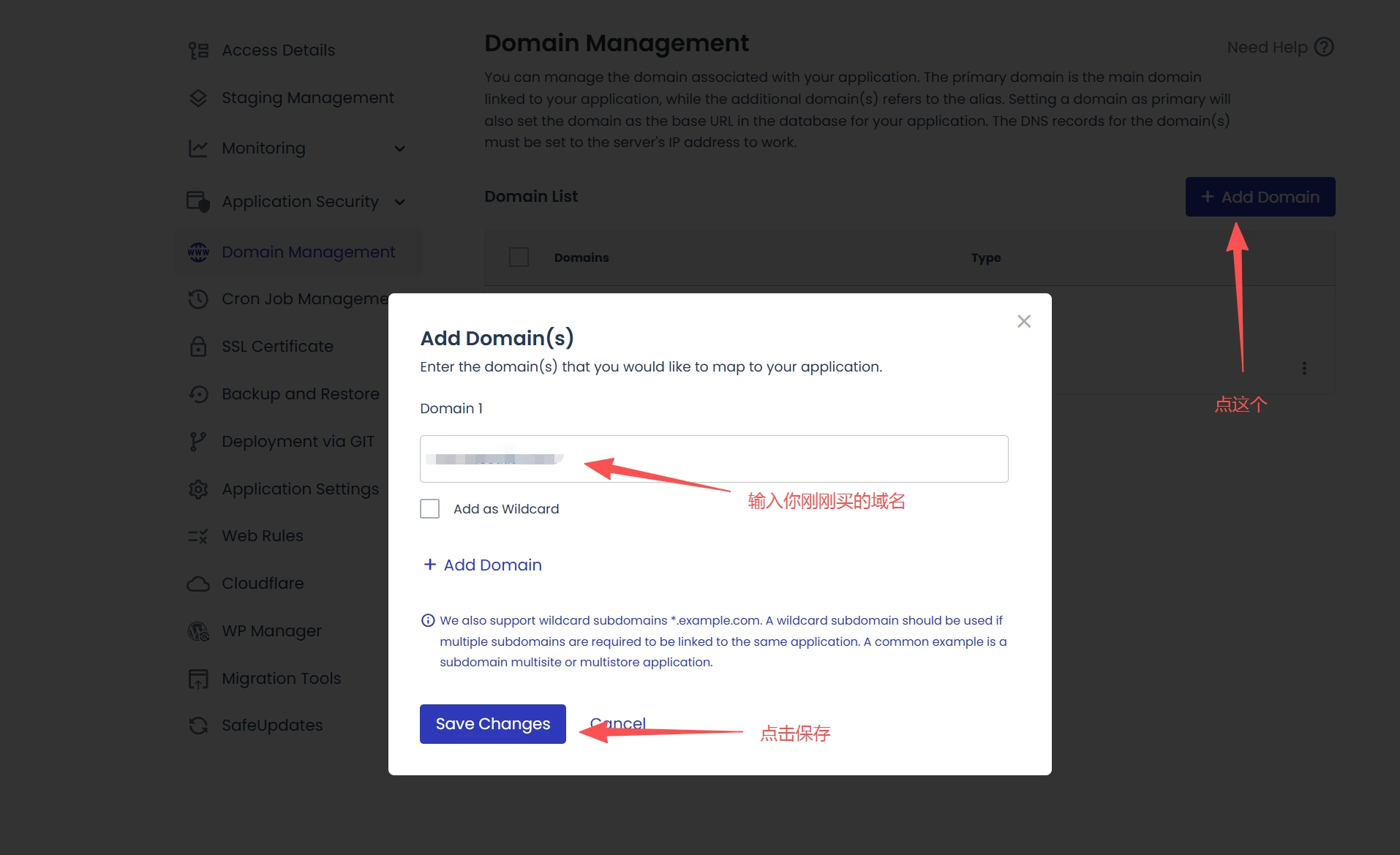Go to the Web Rules section
Screen dimensions: 1400x855
(x=262, y=536)
